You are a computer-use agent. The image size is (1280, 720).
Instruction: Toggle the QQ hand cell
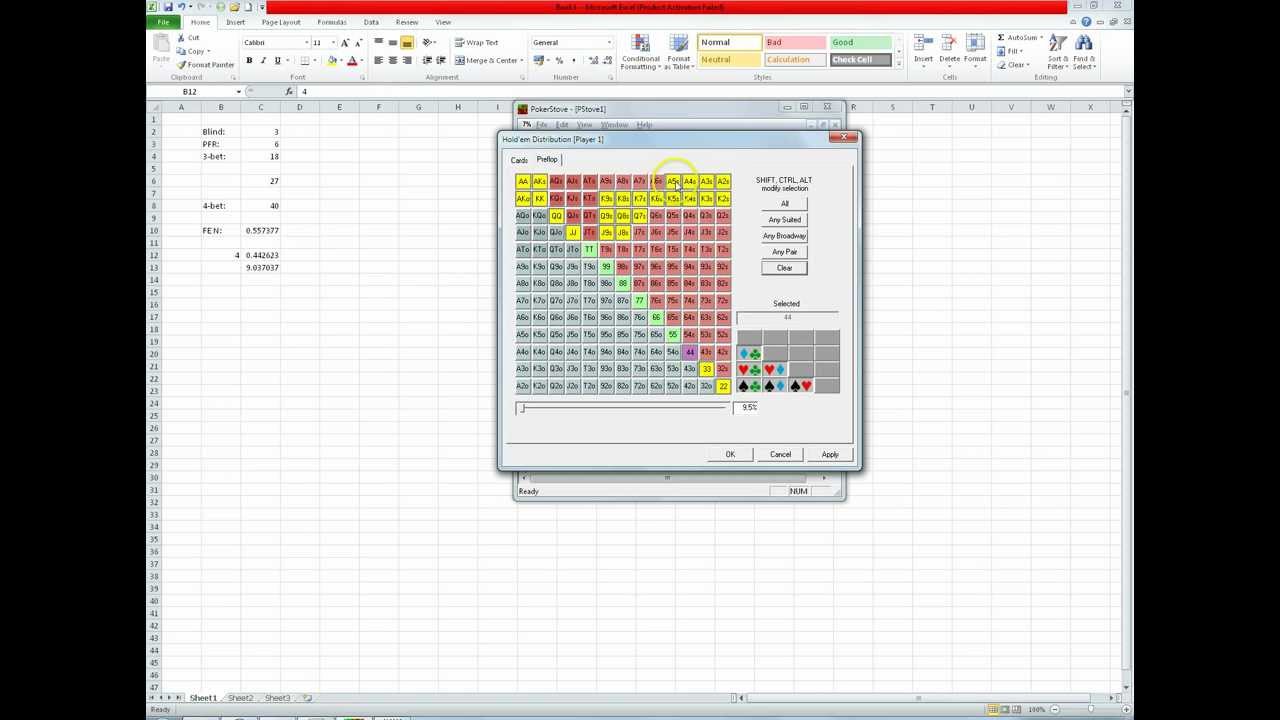(556, 216)
